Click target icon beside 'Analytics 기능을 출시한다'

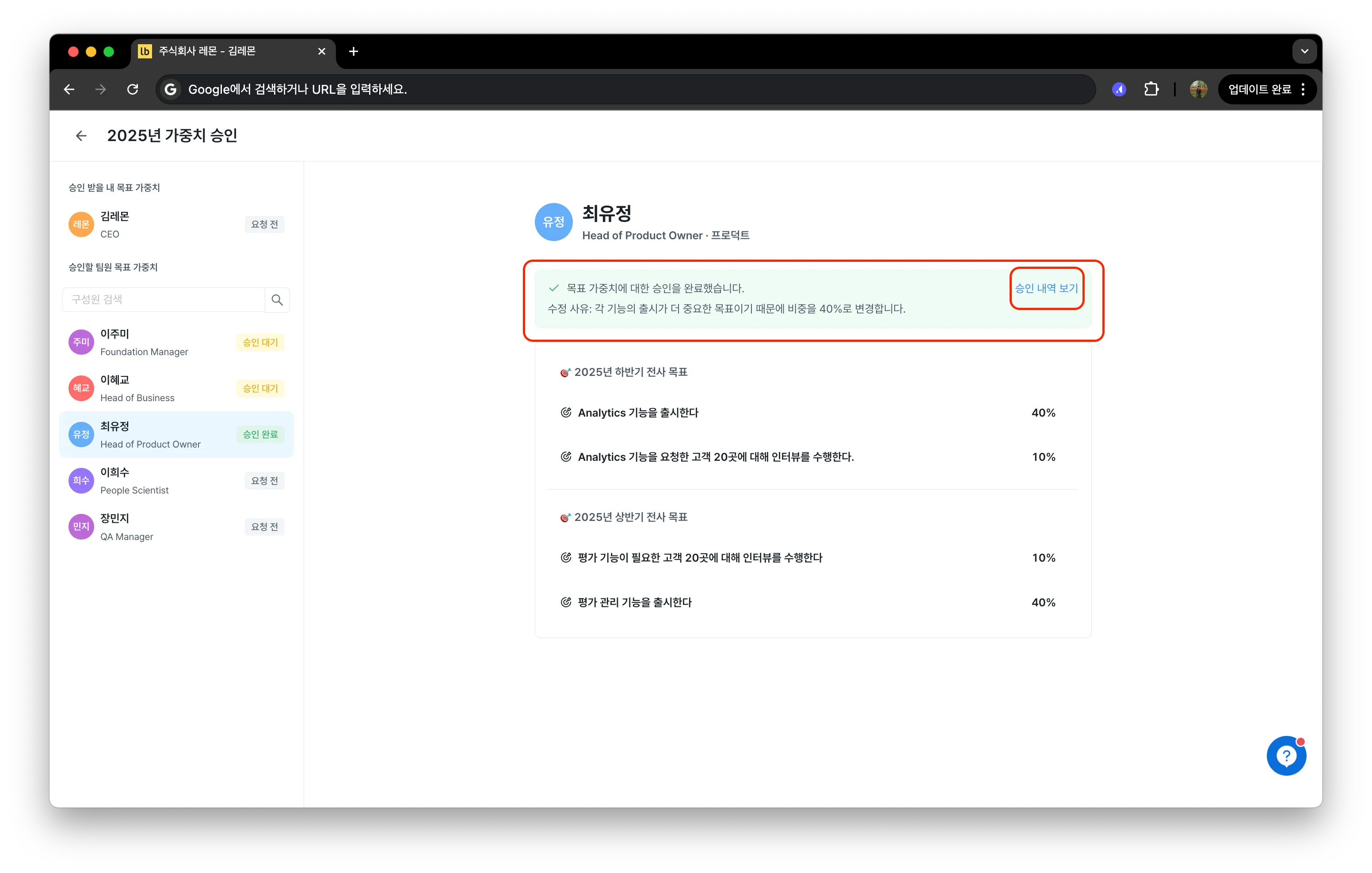(566, 413)
